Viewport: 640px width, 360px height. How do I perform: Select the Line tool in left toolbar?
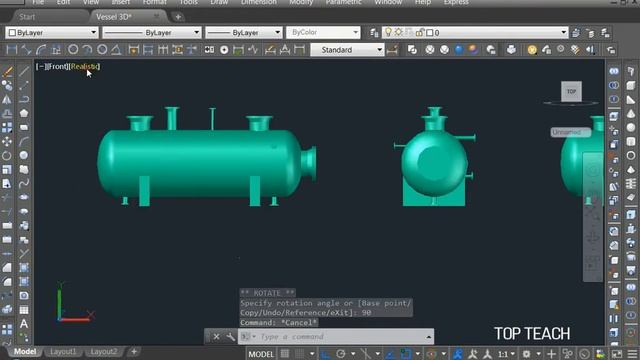pyautogui.click(x=24, y=72)
